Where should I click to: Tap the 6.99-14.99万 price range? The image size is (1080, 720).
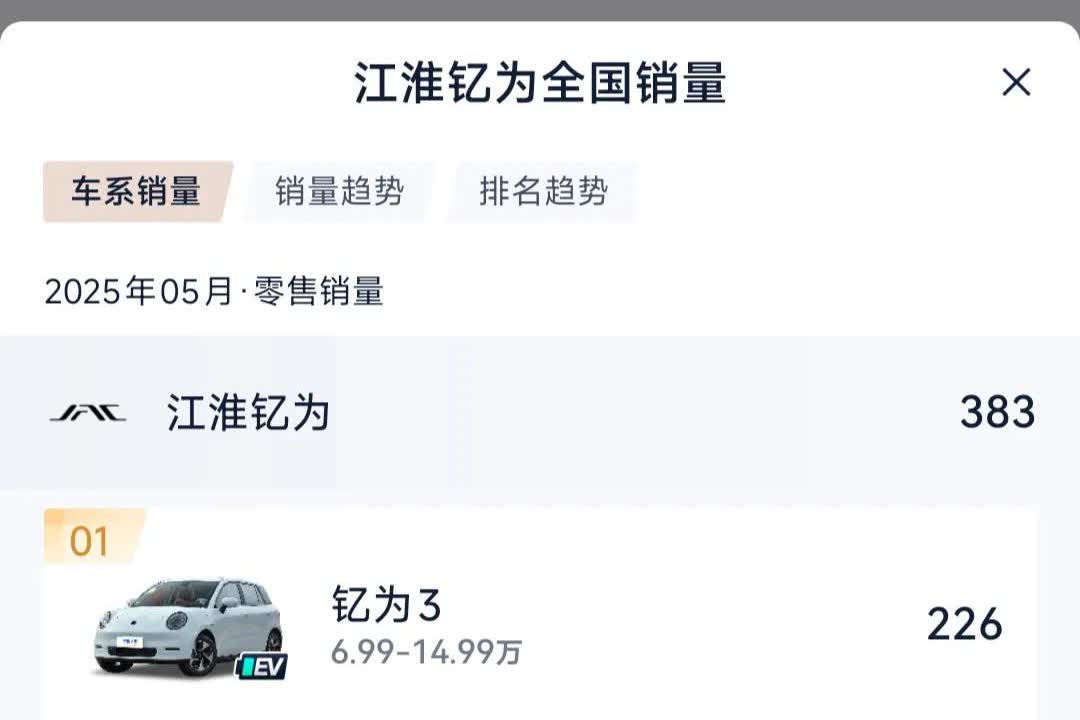tap(426, 652)
